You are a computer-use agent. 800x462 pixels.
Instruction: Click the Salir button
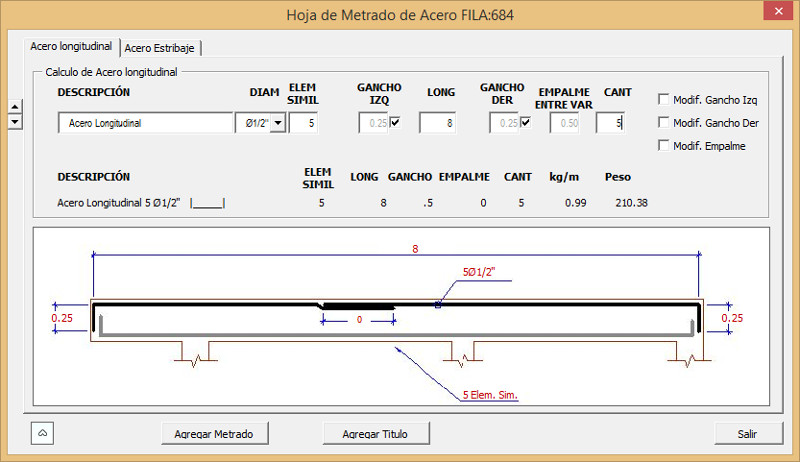(746, 434)
